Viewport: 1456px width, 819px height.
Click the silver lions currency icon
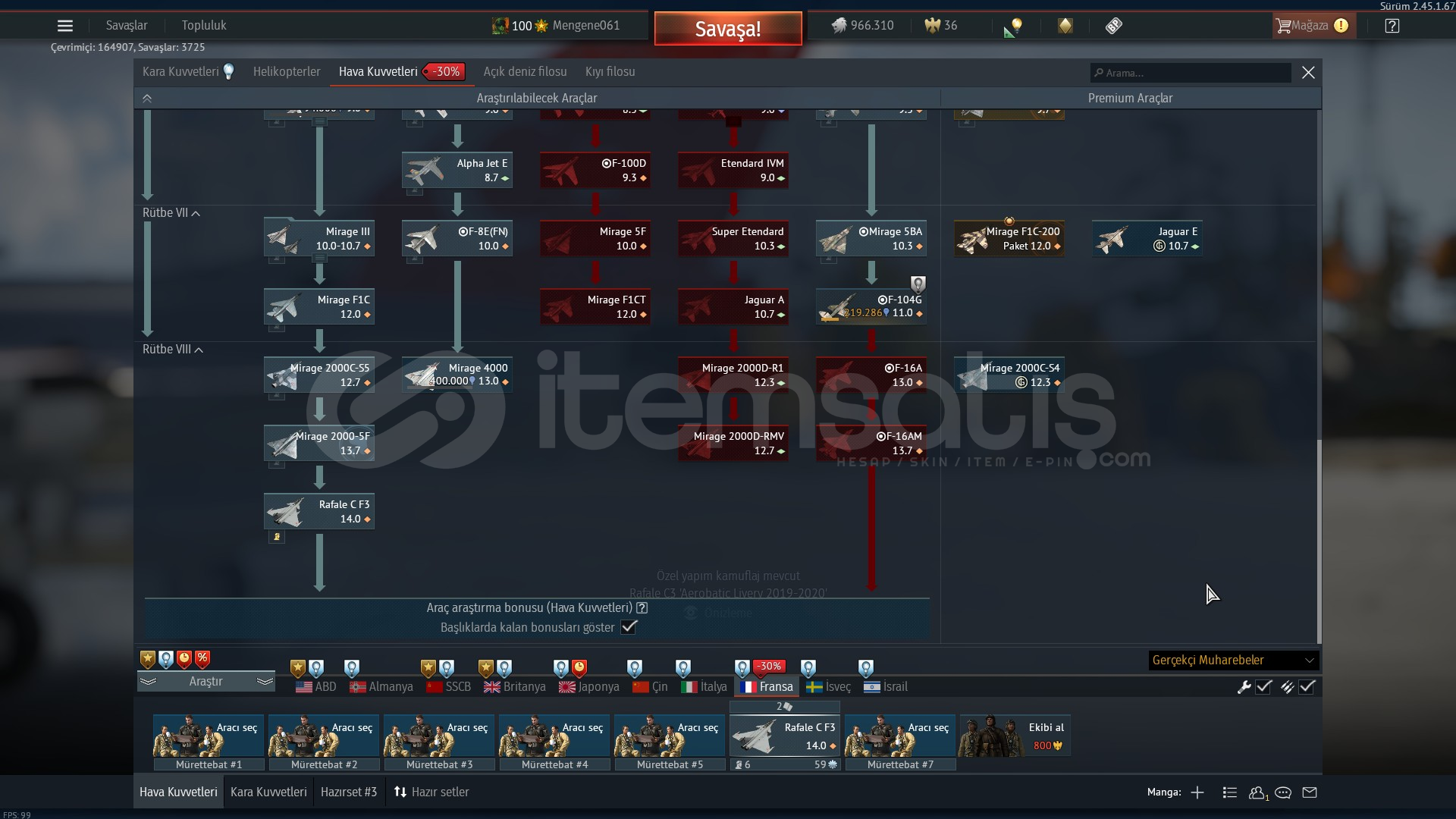(x=838, y=26)
